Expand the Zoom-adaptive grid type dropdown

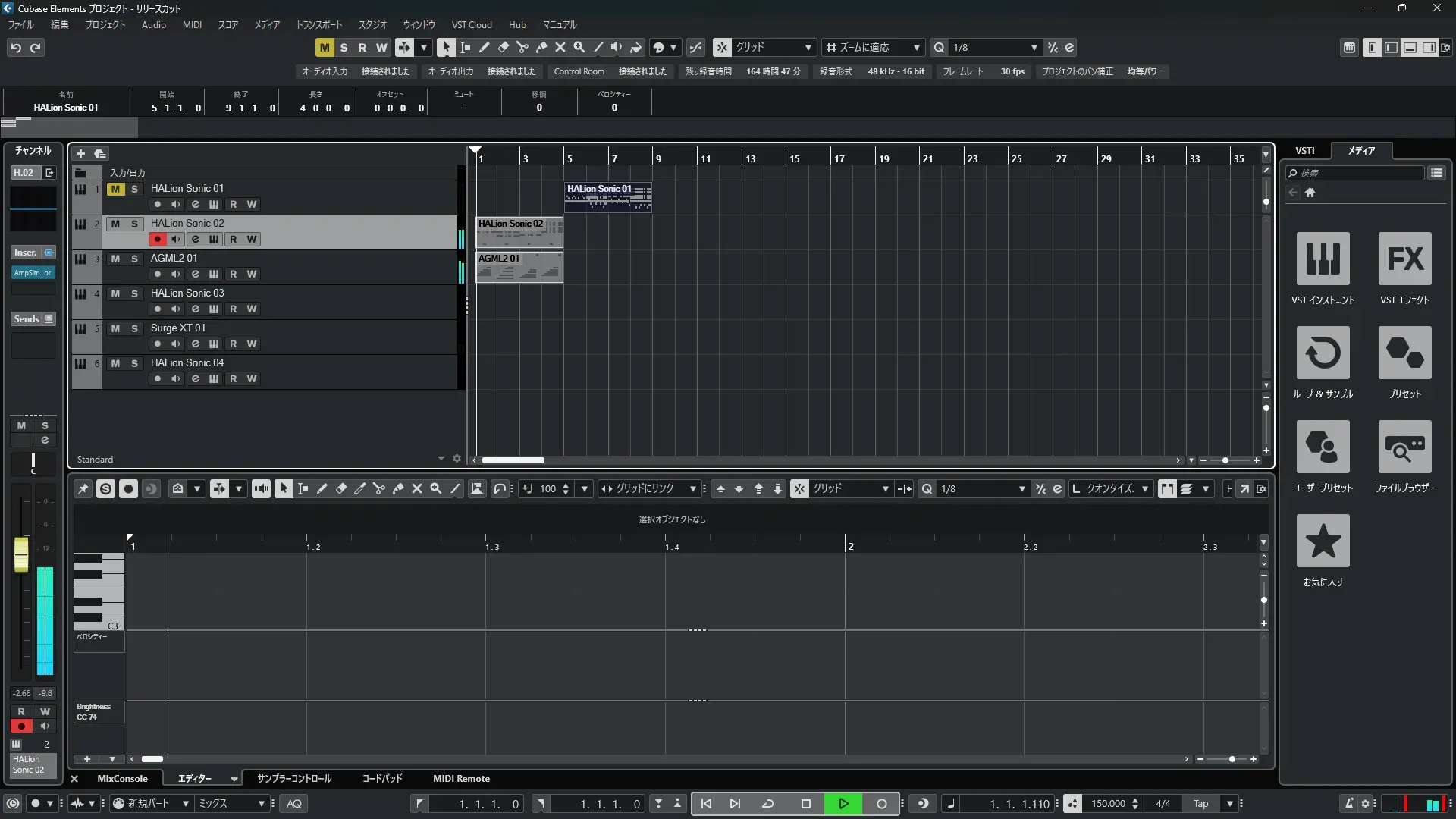916,47
